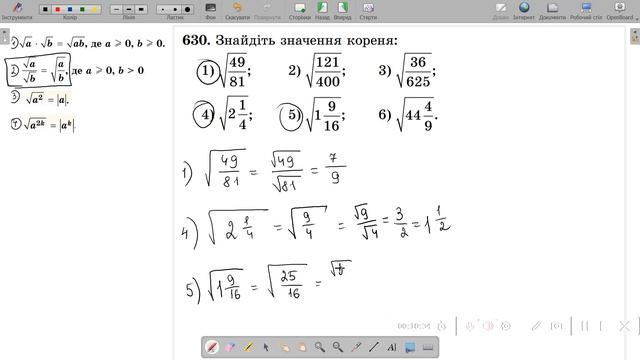Select the highlighter marker tool
Screen dimensions: 640x360
(248, 347)
